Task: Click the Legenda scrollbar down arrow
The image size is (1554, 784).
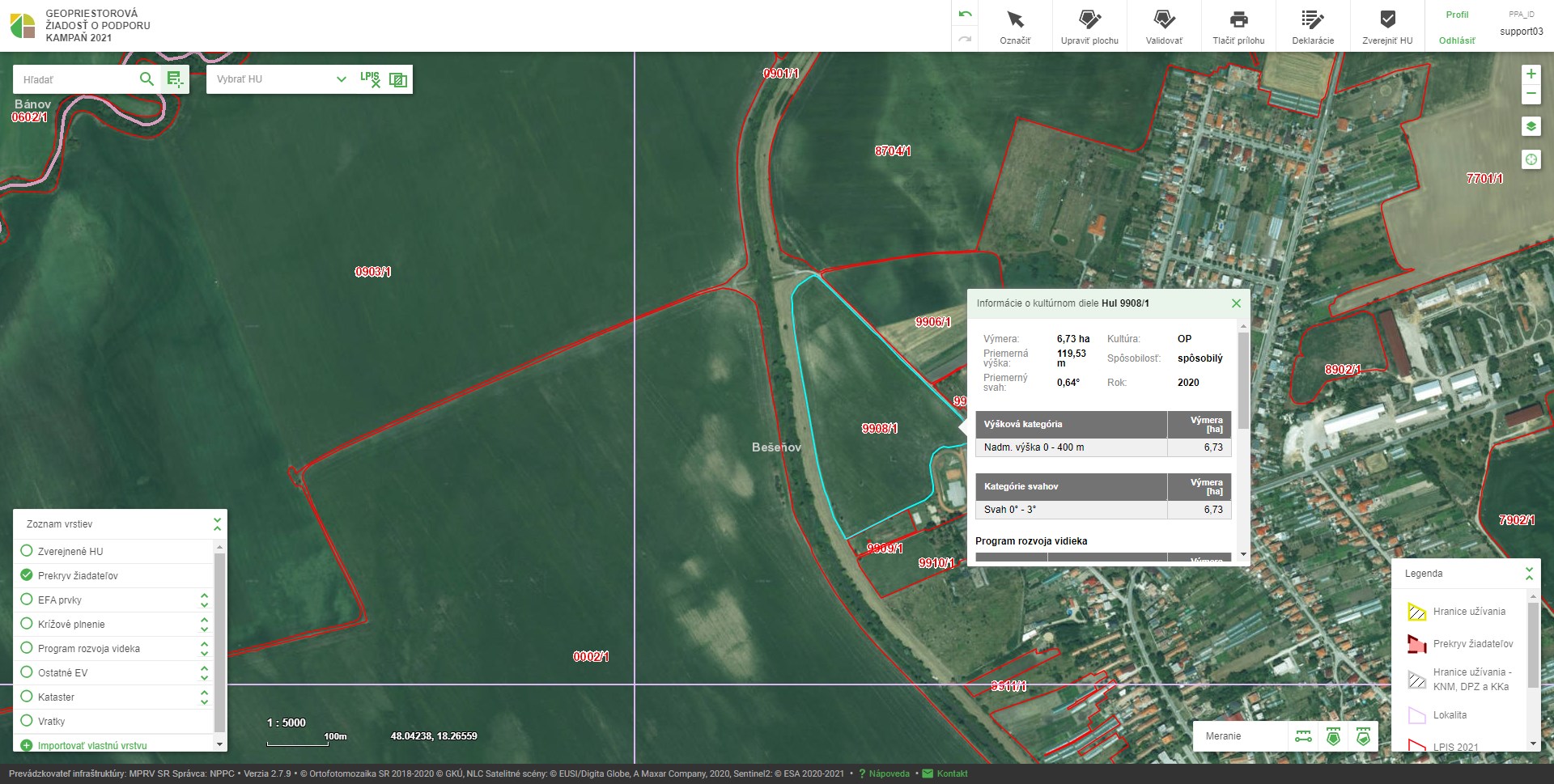Action: point(1533,744)
